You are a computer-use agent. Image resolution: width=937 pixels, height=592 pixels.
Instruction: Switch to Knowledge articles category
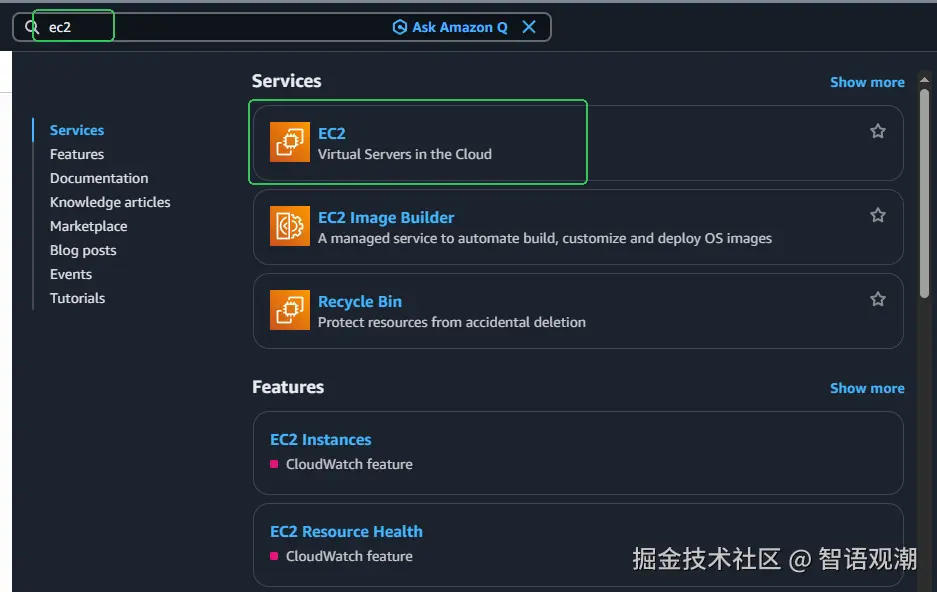point(110,202)
